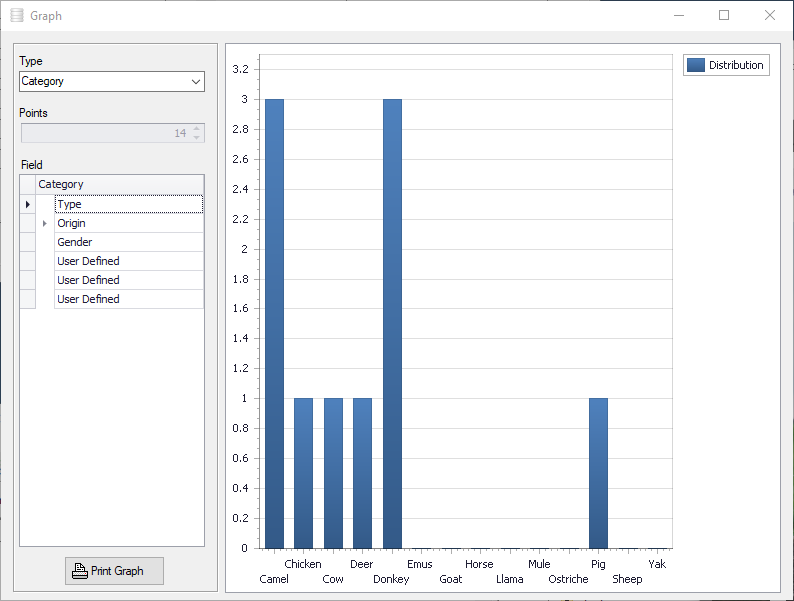Viewport: 794px width, 601px height.
Task: Click the Mule axis label
Action: (539, 564)
